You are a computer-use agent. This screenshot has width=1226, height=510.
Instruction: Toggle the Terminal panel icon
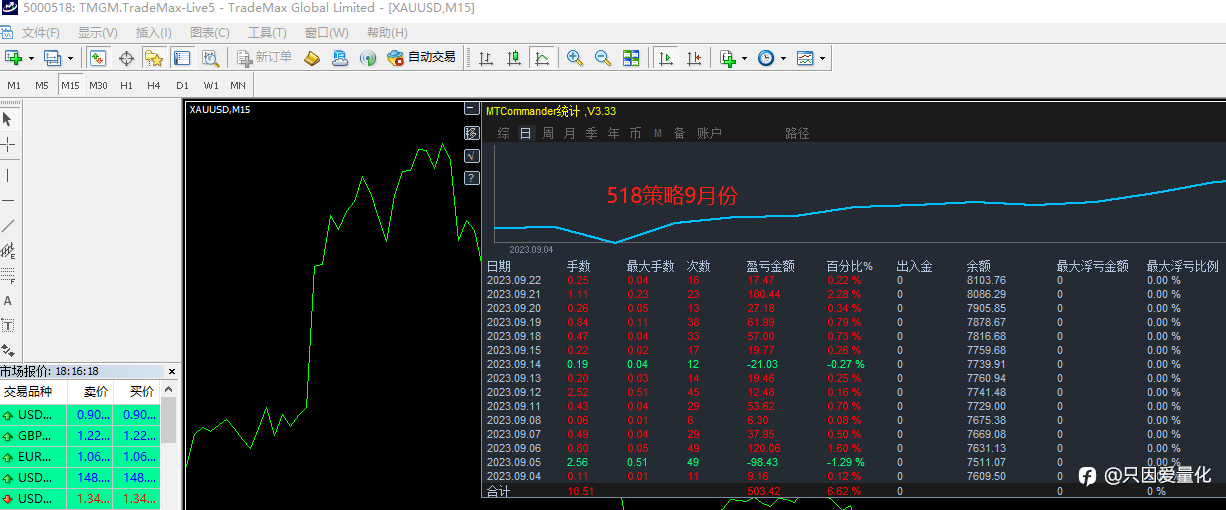click(x=181, y=58)
